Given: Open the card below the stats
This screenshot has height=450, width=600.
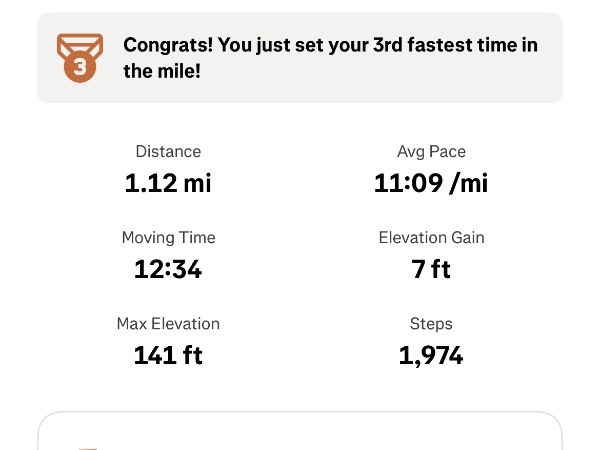Looking at the screenshot, I should pyautogui.click(x=300, y=432).
